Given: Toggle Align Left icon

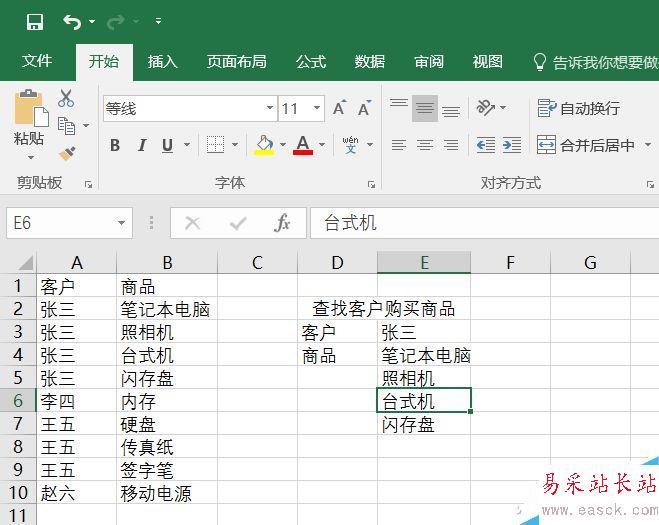Looking at the screenshot, I should tap(399, 145).
